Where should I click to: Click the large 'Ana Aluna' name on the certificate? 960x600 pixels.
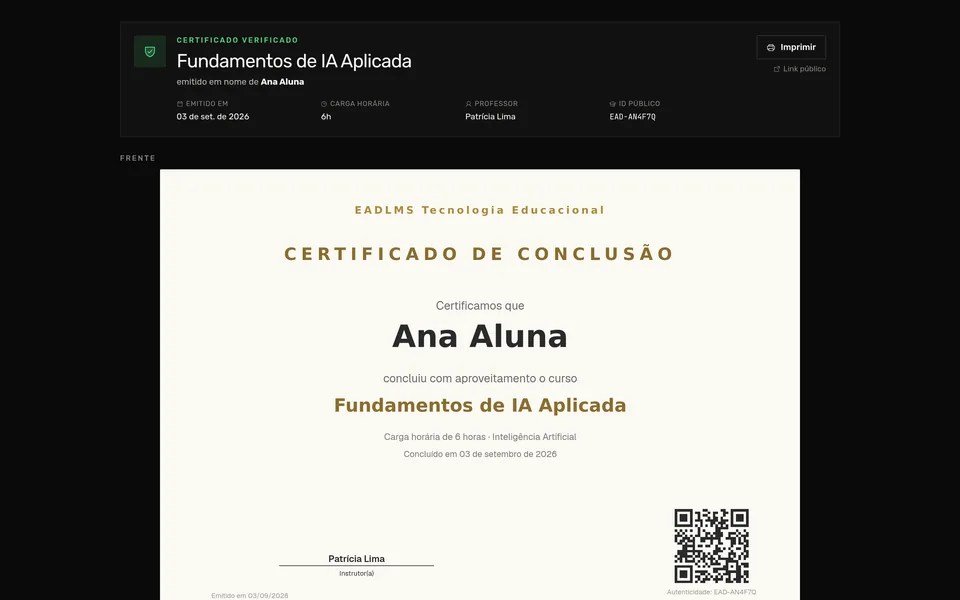(480, 336)
